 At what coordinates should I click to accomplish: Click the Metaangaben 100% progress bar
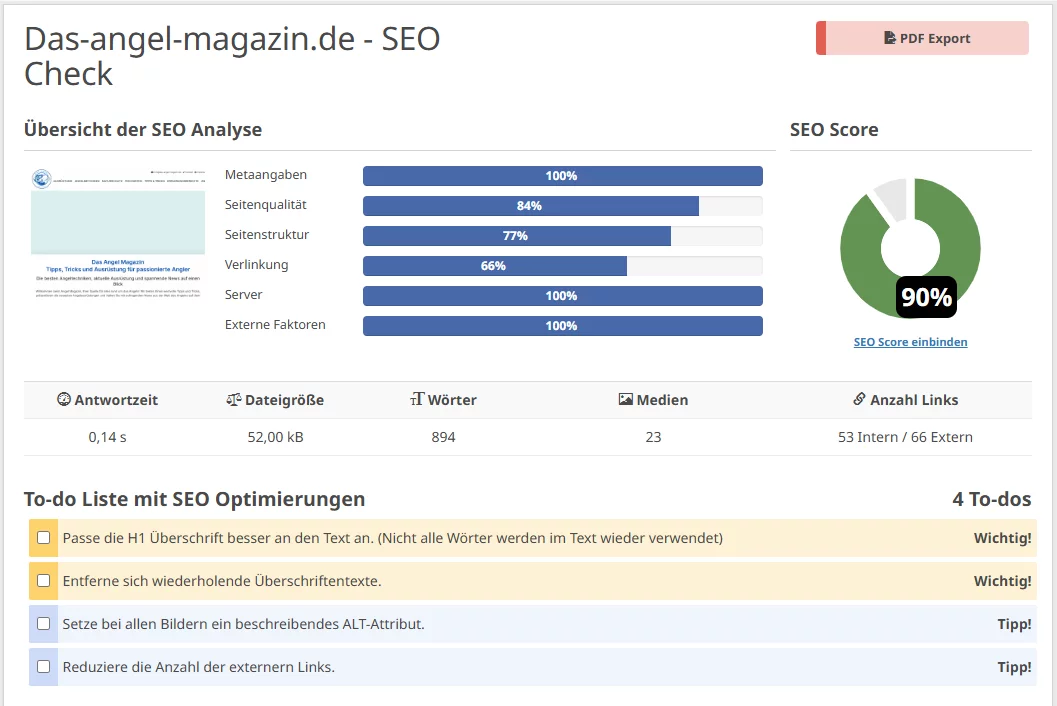(563, 175)
